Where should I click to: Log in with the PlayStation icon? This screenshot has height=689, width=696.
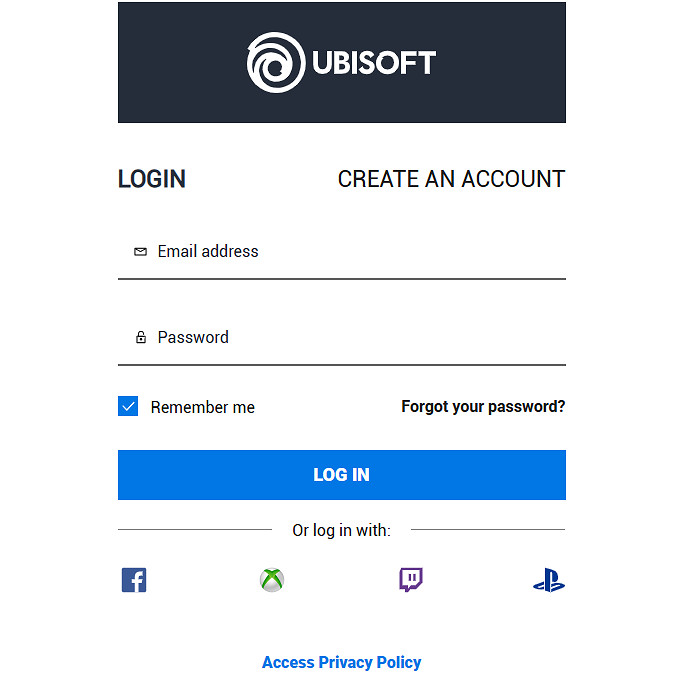tap(549, 581)
